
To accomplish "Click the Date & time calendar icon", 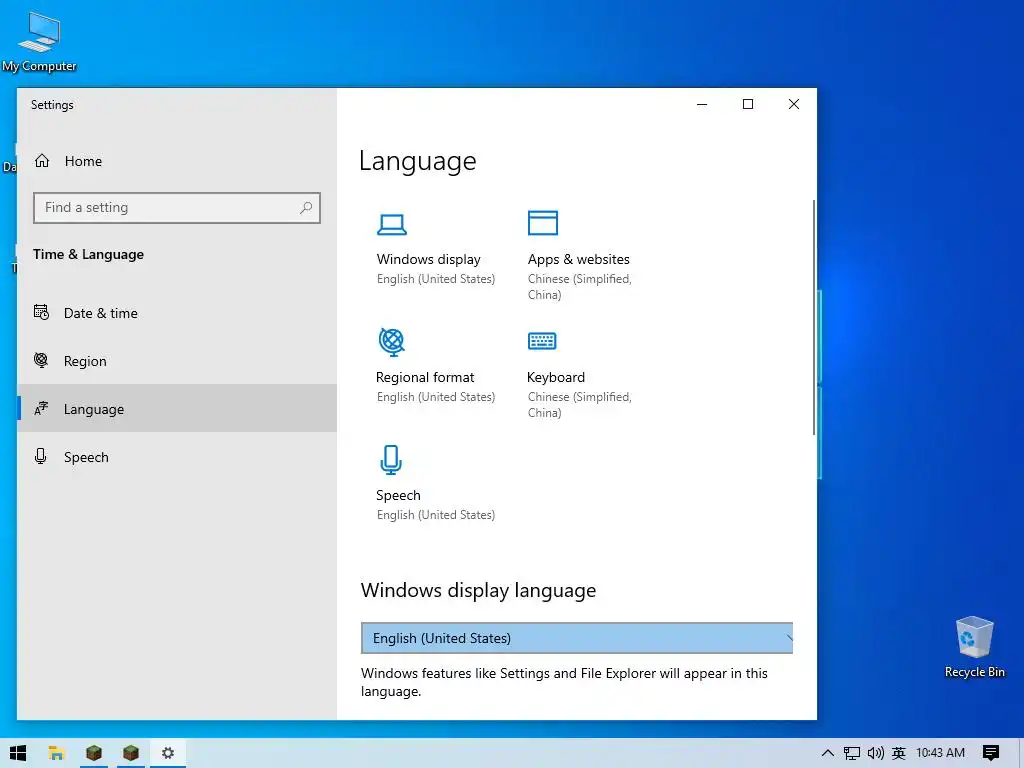I will (x=41, y=312).
